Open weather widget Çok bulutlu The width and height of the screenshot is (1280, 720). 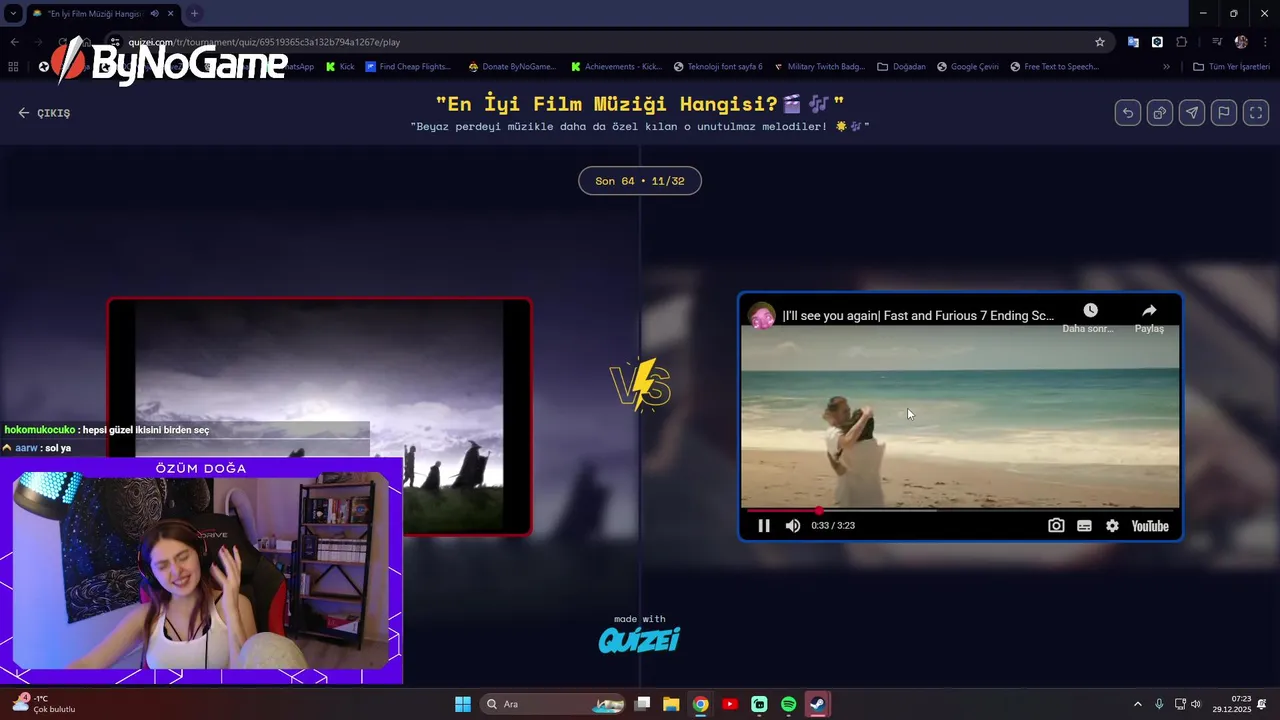[44, 704]
